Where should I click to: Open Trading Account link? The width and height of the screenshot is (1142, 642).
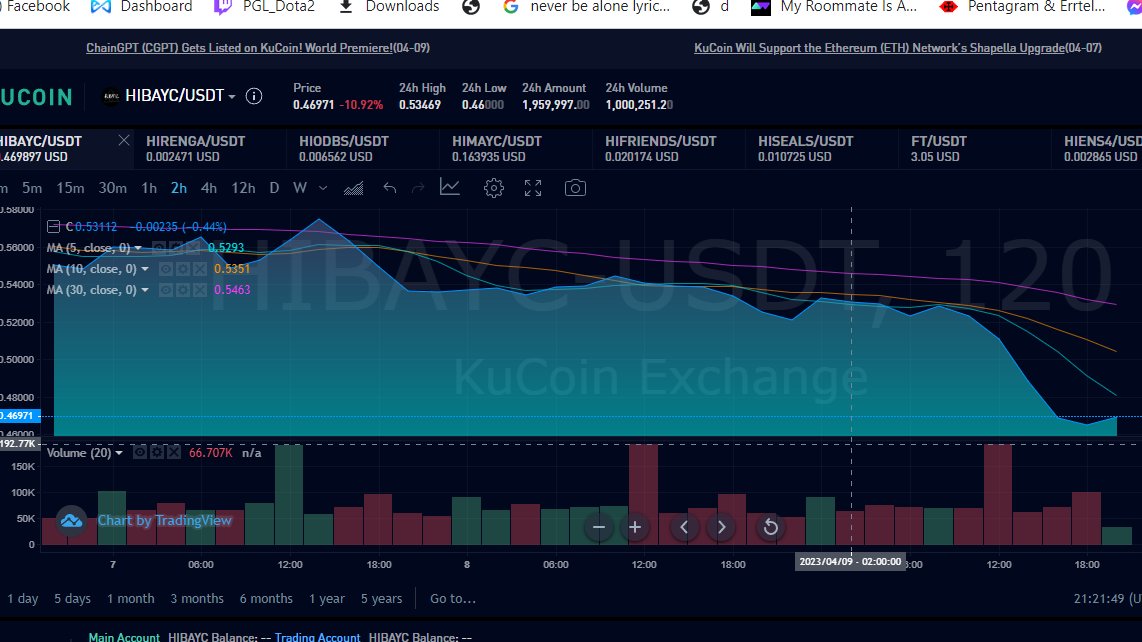click(318, 637)
